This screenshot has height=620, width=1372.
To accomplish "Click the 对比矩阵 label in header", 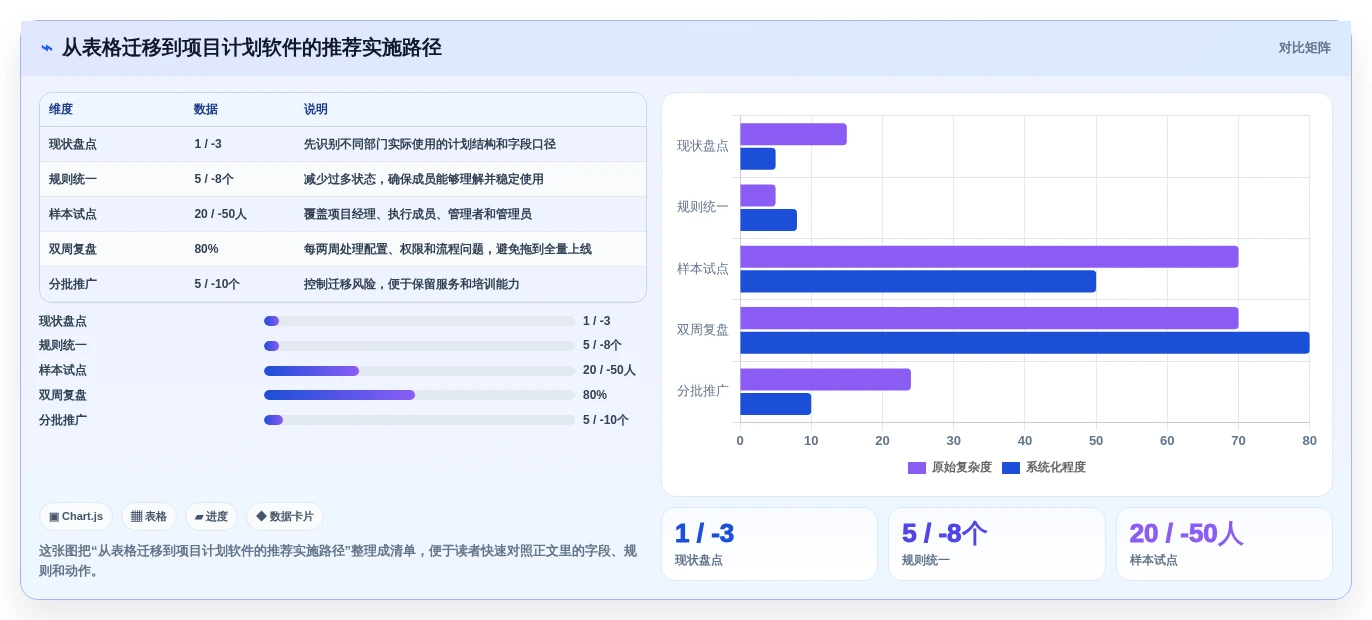I will (1304, 48).
